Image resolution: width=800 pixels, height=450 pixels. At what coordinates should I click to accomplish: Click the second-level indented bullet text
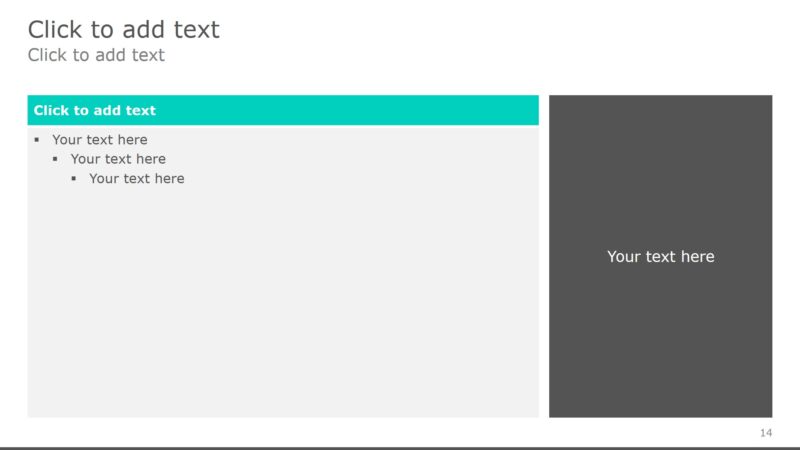point(118,159)
